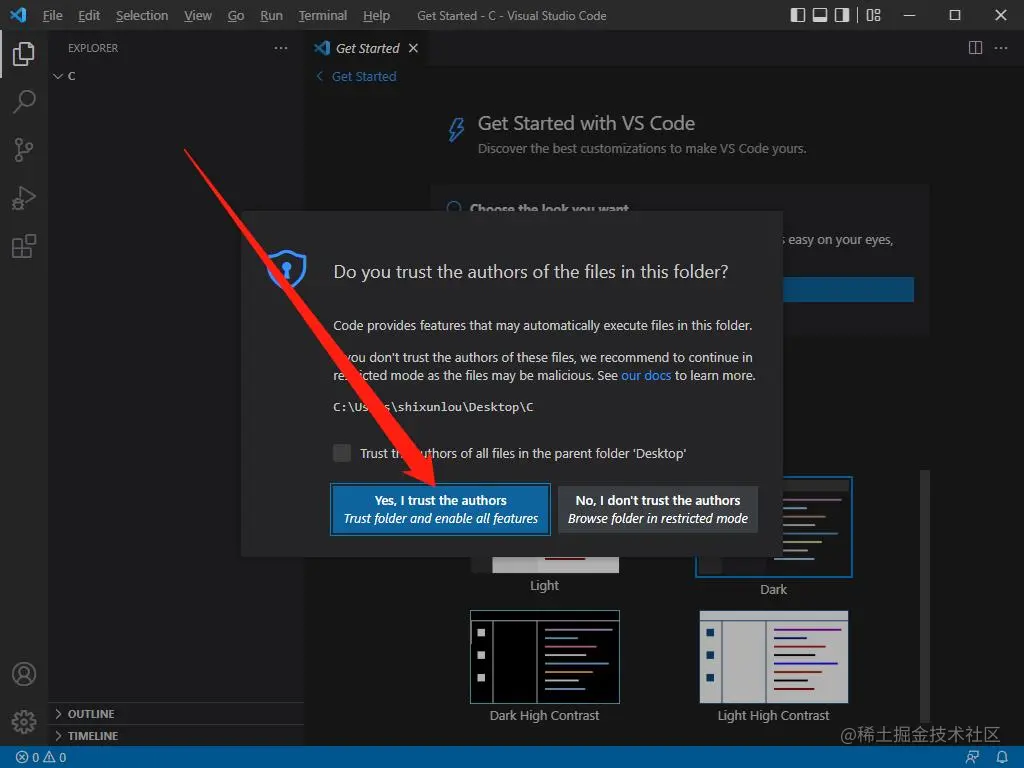The image size is (1024, 768).
Task: Open the Source Control view
Action: [x=24, y=149]
